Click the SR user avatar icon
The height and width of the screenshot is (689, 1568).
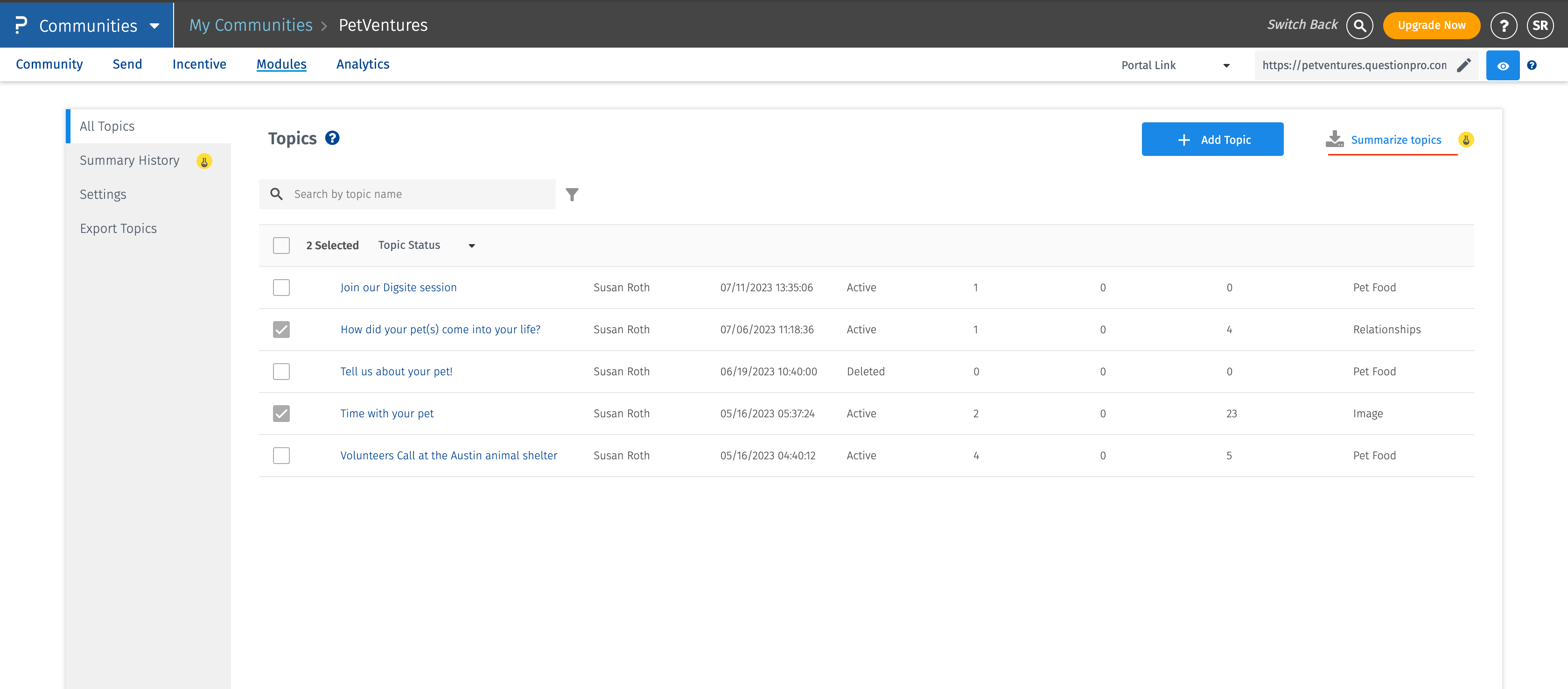[1540, 26]
